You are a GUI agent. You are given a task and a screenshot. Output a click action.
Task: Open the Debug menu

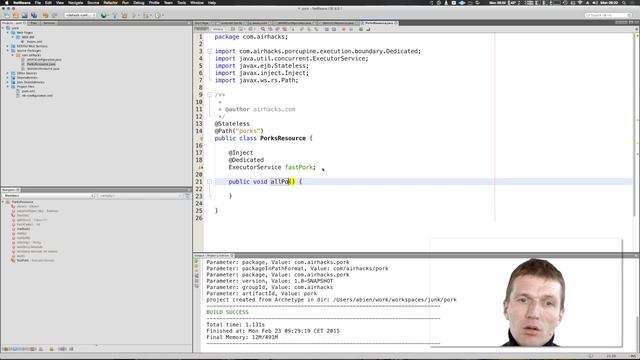pyautogui.click(x=139, y=2)
